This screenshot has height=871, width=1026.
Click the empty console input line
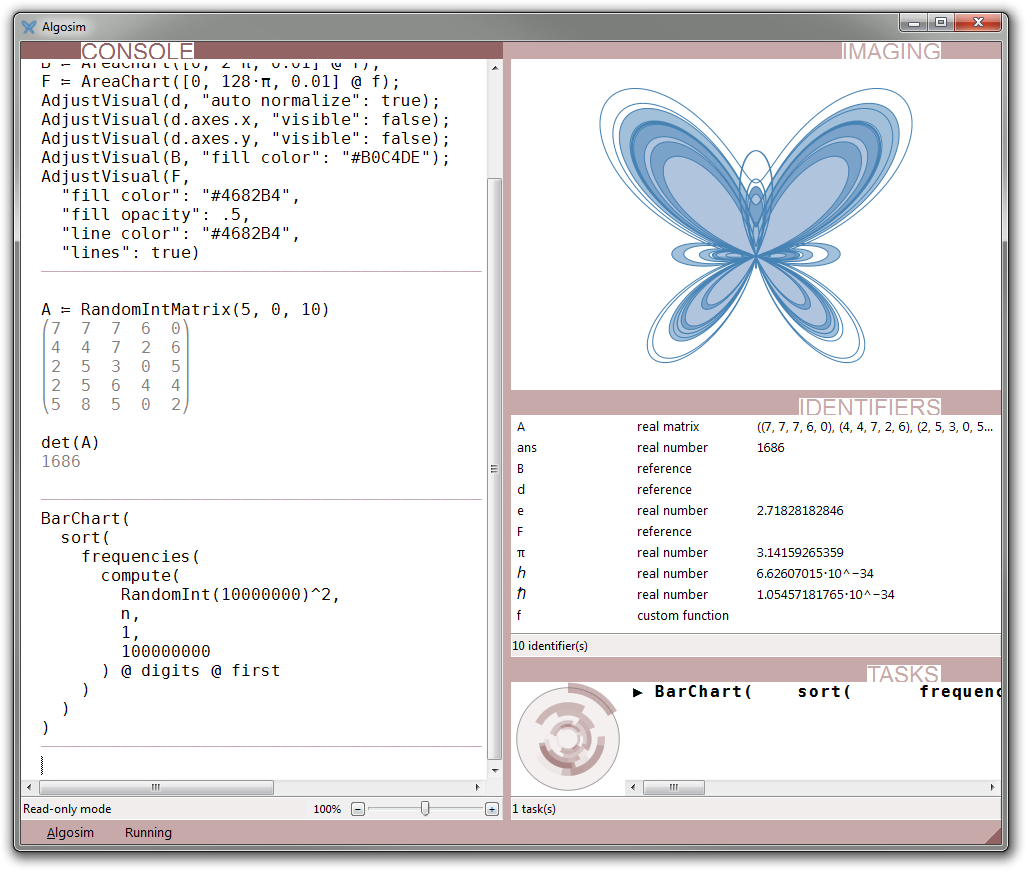point(250,765)
